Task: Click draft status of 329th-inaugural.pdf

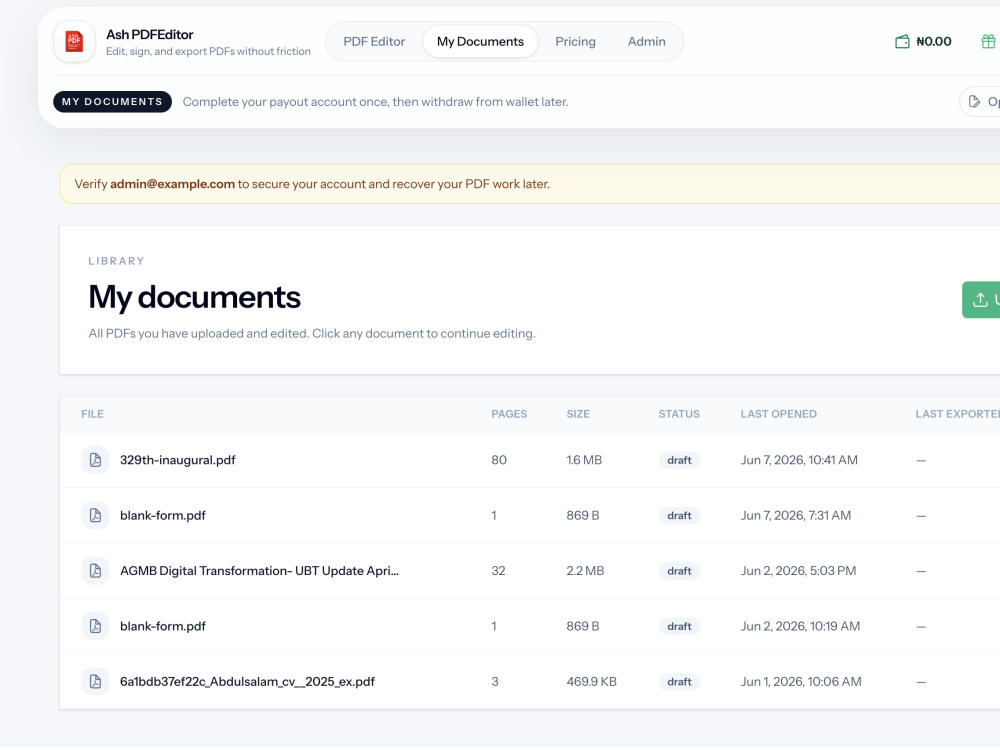Action: click(x=679, y=460)
